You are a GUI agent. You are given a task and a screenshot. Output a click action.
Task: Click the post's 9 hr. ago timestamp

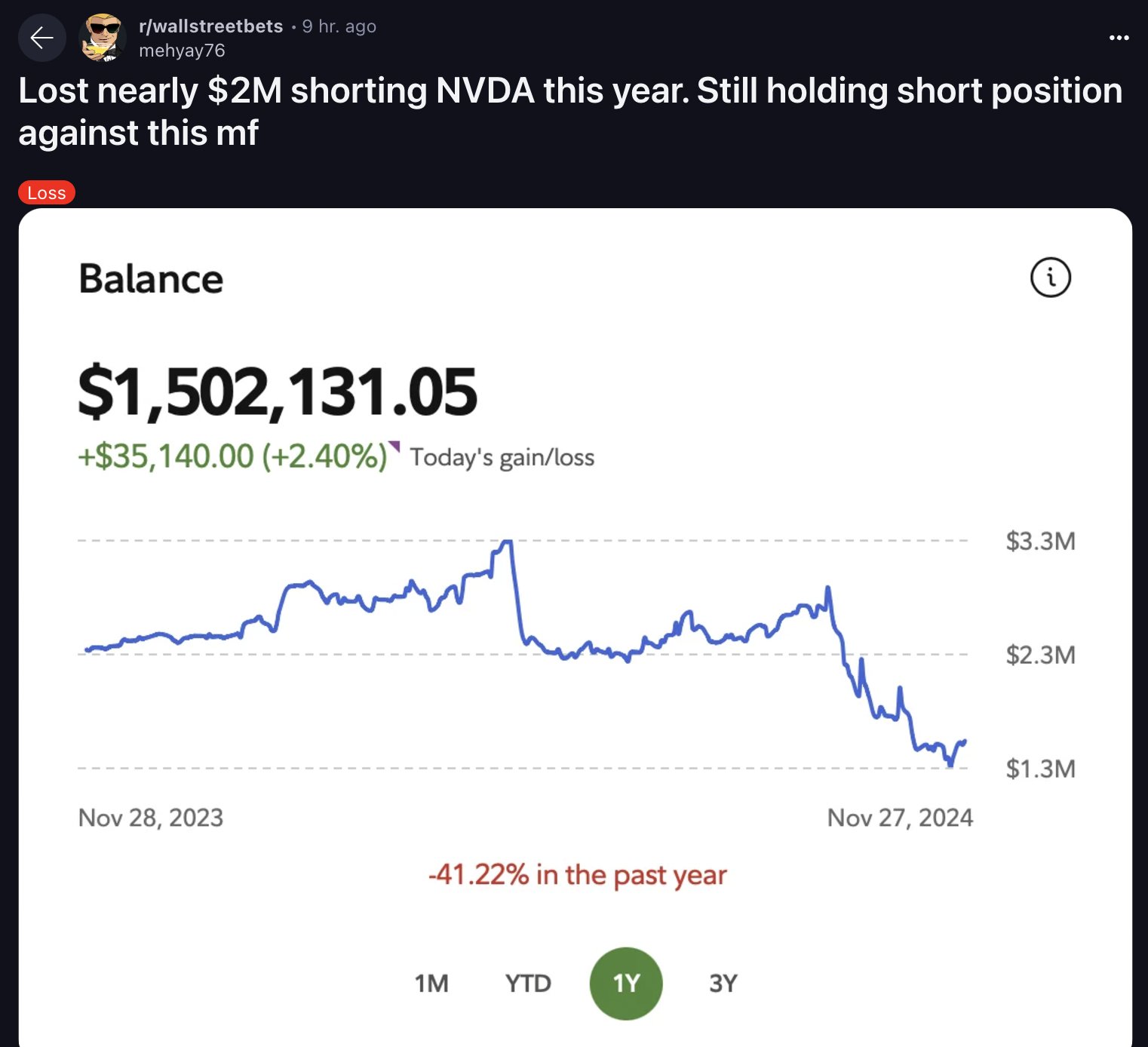[339, 26]
